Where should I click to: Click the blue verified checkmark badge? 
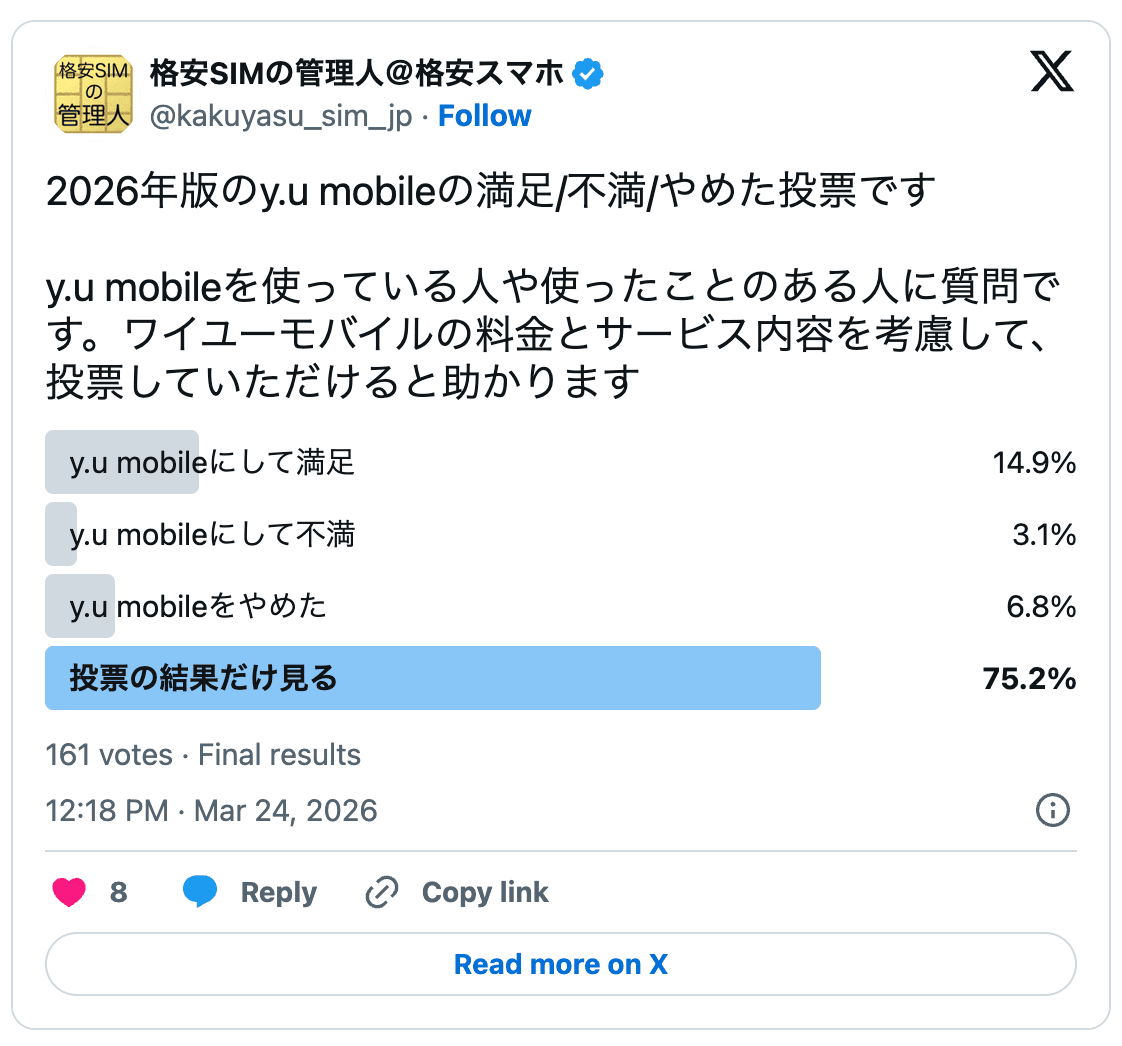click(x=588, y=72)
